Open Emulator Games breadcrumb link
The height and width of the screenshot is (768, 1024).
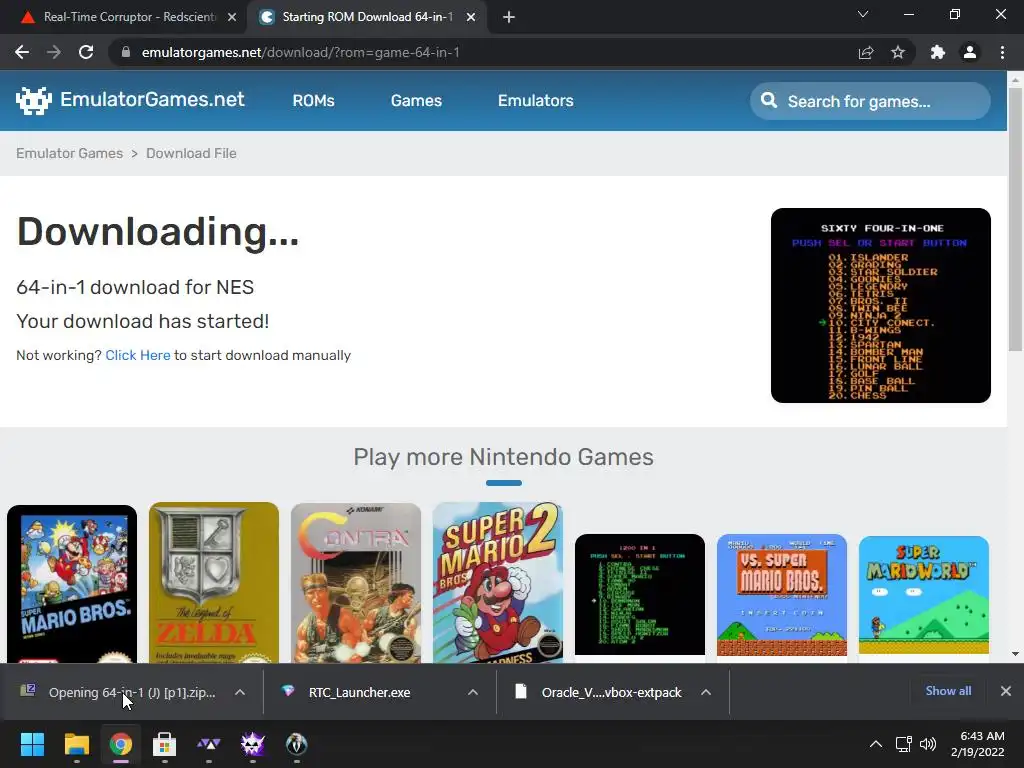click(x=69, y=153)
